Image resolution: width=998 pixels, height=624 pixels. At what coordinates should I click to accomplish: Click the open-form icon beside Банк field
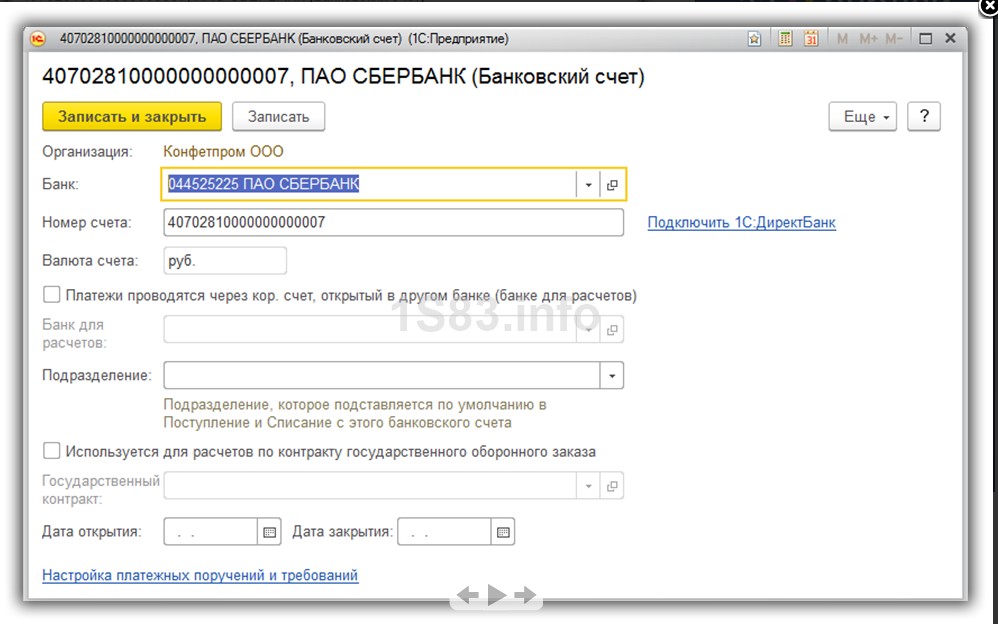[613, 185]
